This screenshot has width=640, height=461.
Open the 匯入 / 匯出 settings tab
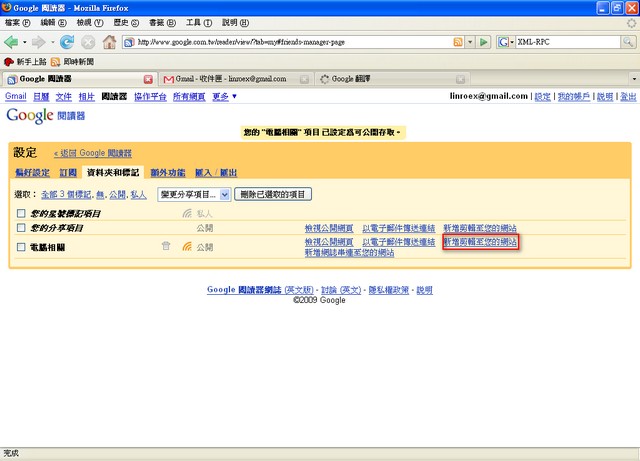tap(216, 173)
